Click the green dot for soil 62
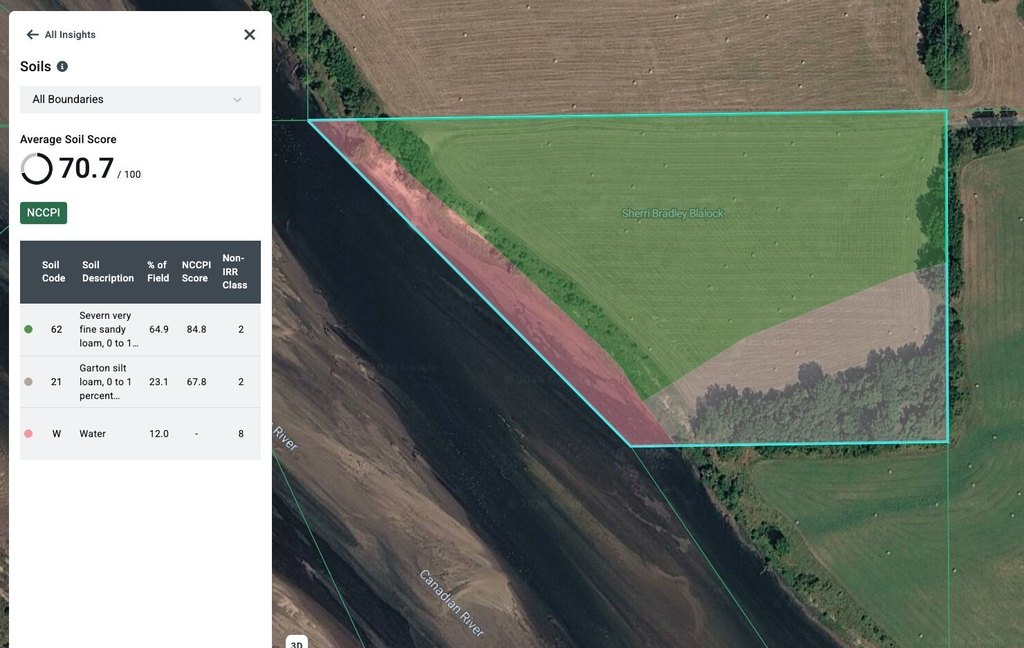The height and width of the screenshot is (648, 1024). coord(28,329)
